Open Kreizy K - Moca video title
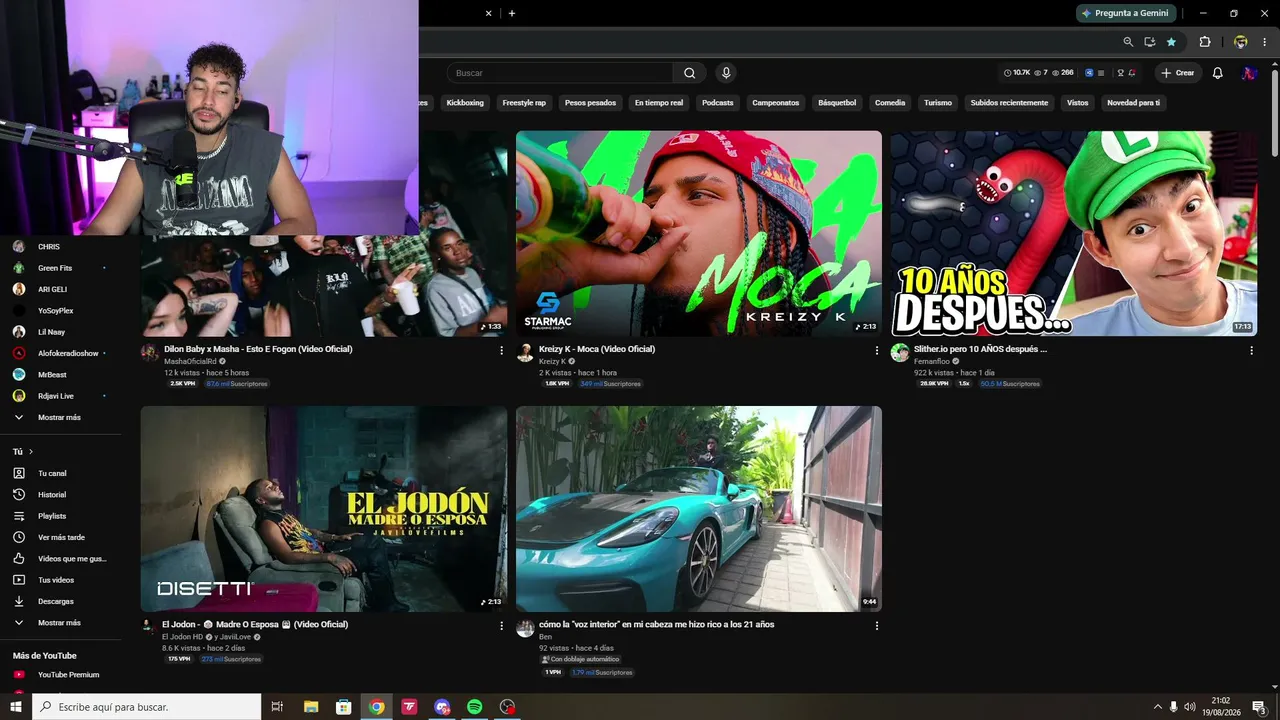Viewport: 1280px width, 720px height. [597, 349]
